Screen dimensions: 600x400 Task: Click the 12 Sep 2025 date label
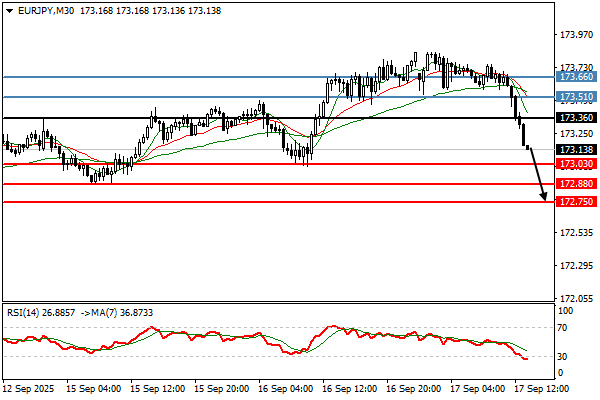pos(28,389)
